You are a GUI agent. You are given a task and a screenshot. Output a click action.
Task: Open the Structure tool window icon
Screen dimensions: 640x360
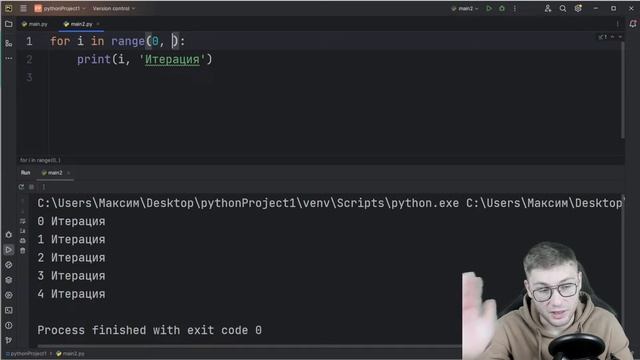(9, 43)
